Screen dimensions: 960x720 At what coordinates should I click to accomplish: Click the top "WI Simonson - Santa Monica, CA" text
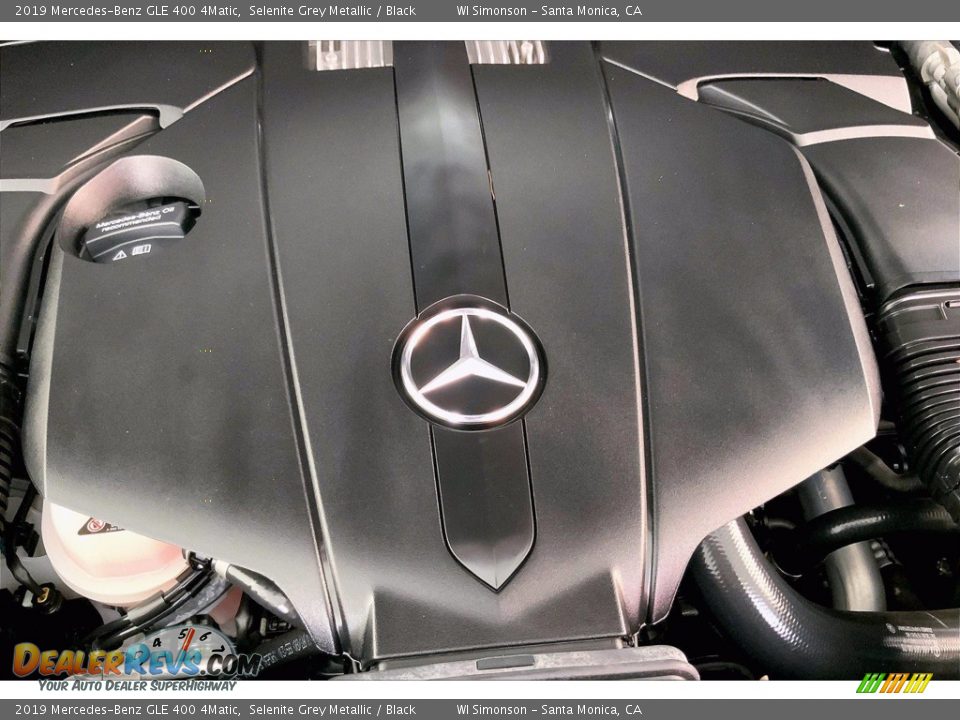pos(549,11)
